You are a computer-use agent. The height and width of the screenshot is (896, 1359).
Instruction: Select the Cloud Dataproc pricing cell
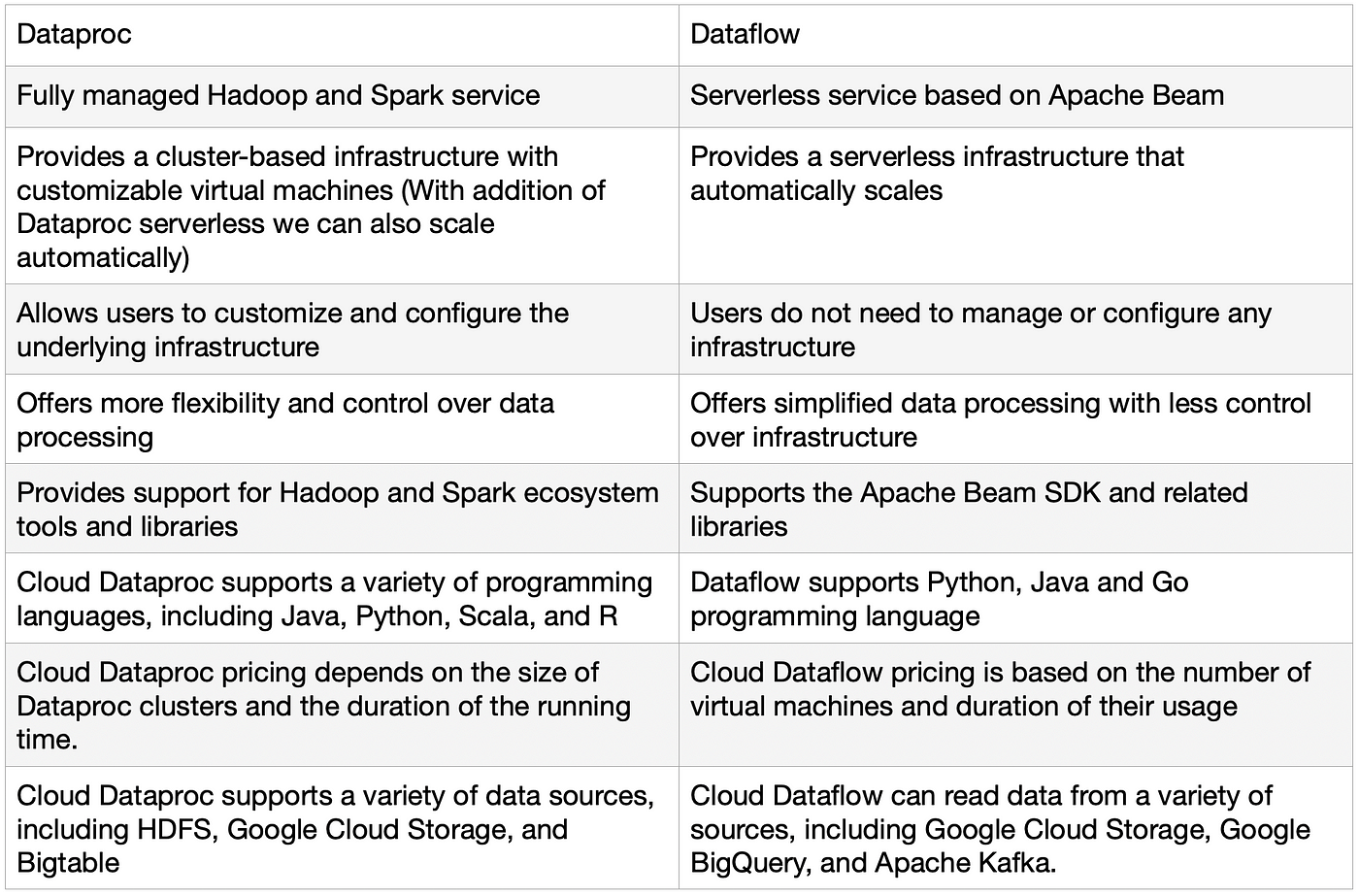click(342, 704)
